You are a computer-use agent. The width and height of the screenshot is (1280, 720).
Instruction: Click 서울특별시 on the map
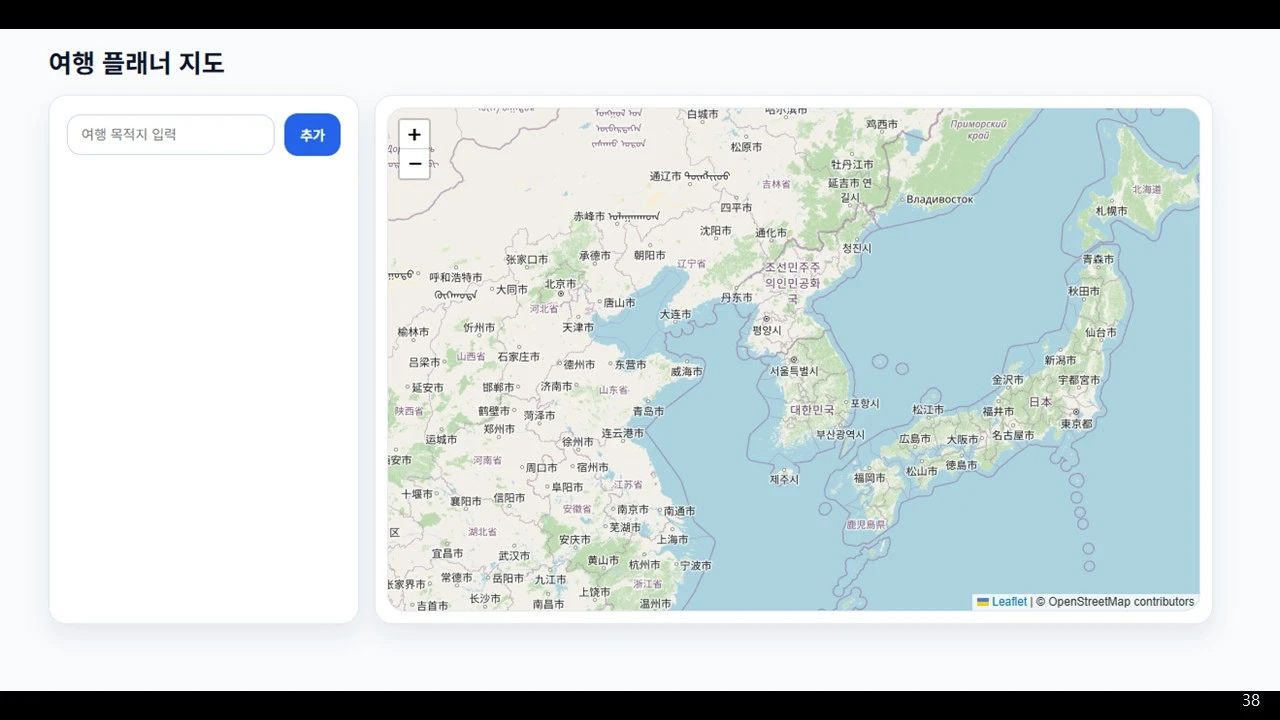(x=793, y=370)
